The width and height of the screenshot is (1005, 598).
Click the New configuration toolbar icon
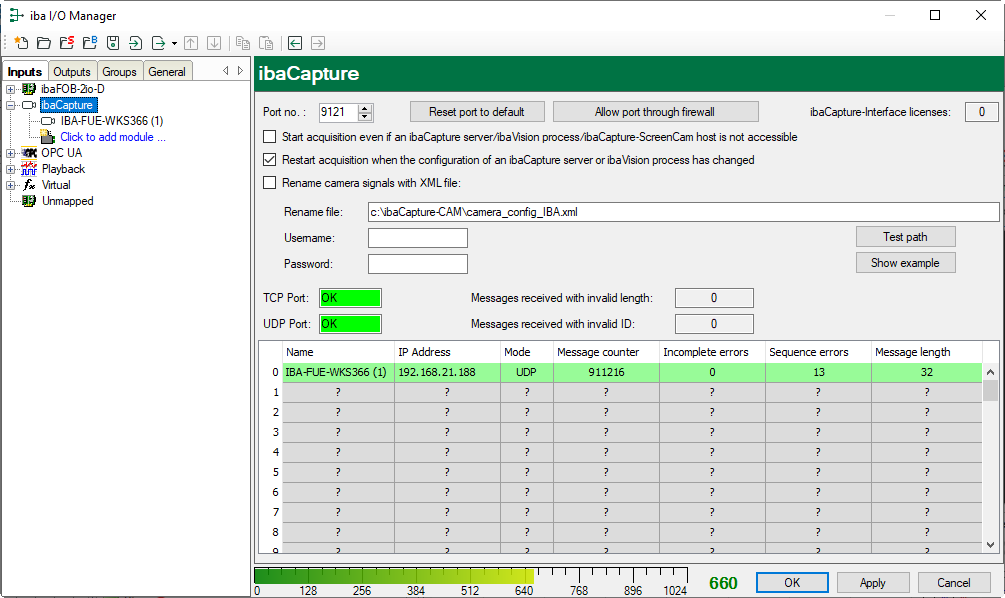(20, 43)
